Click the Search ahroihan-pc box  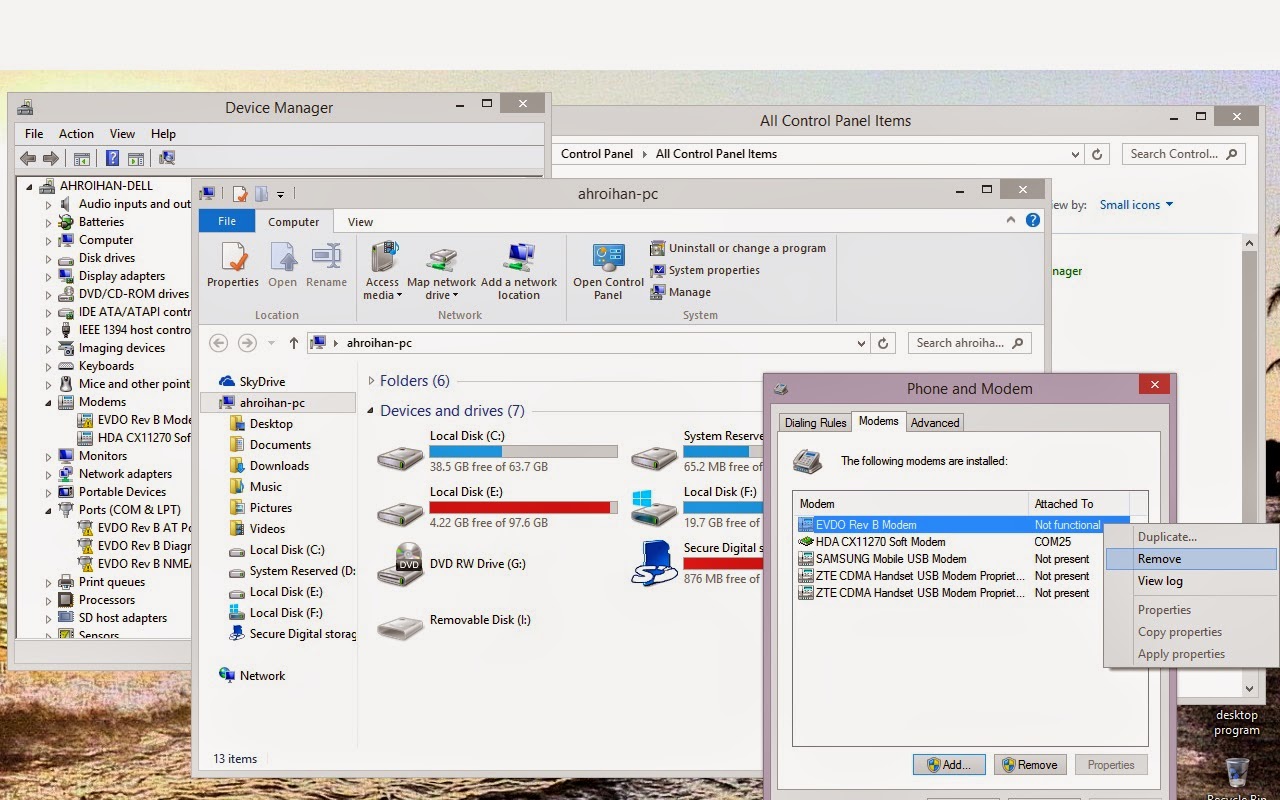click(969, 343)
